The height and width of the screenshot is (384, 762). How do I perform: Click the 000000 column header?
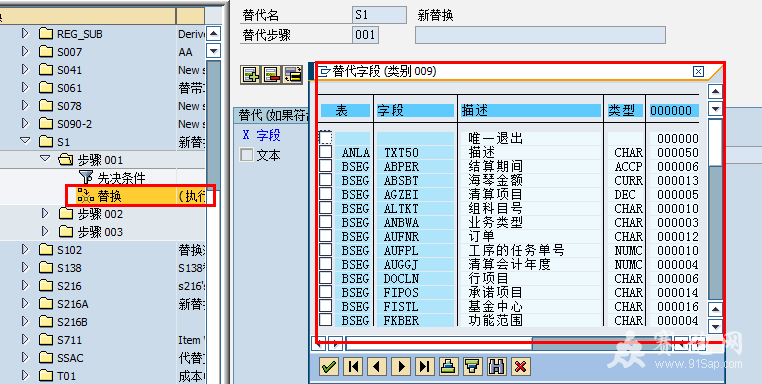pos(674,110)
